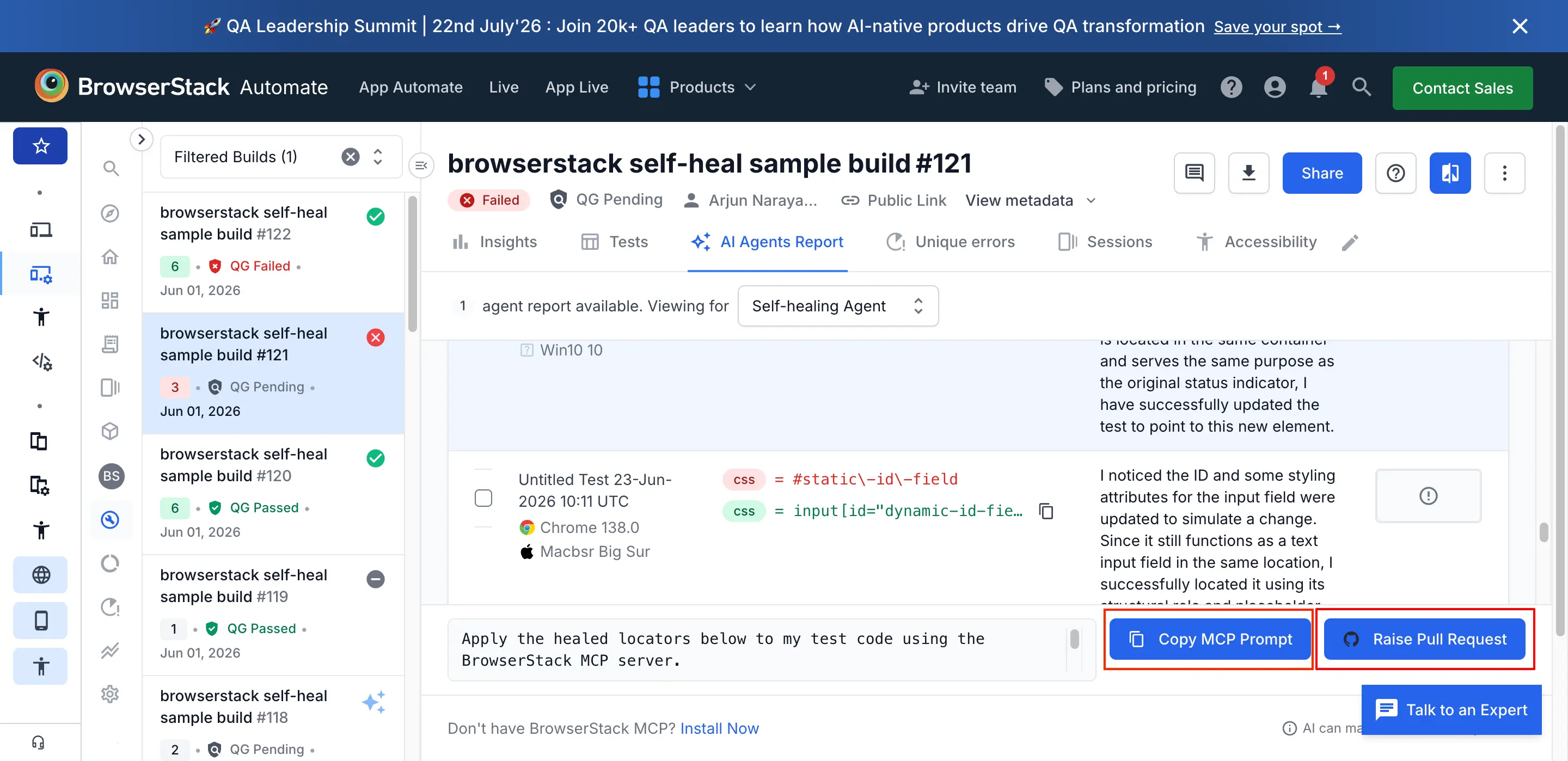Image resolution: width=1568 pixels, height=761 pixels.
Task: Select build #119 in the list
Action: coord(273,615)
